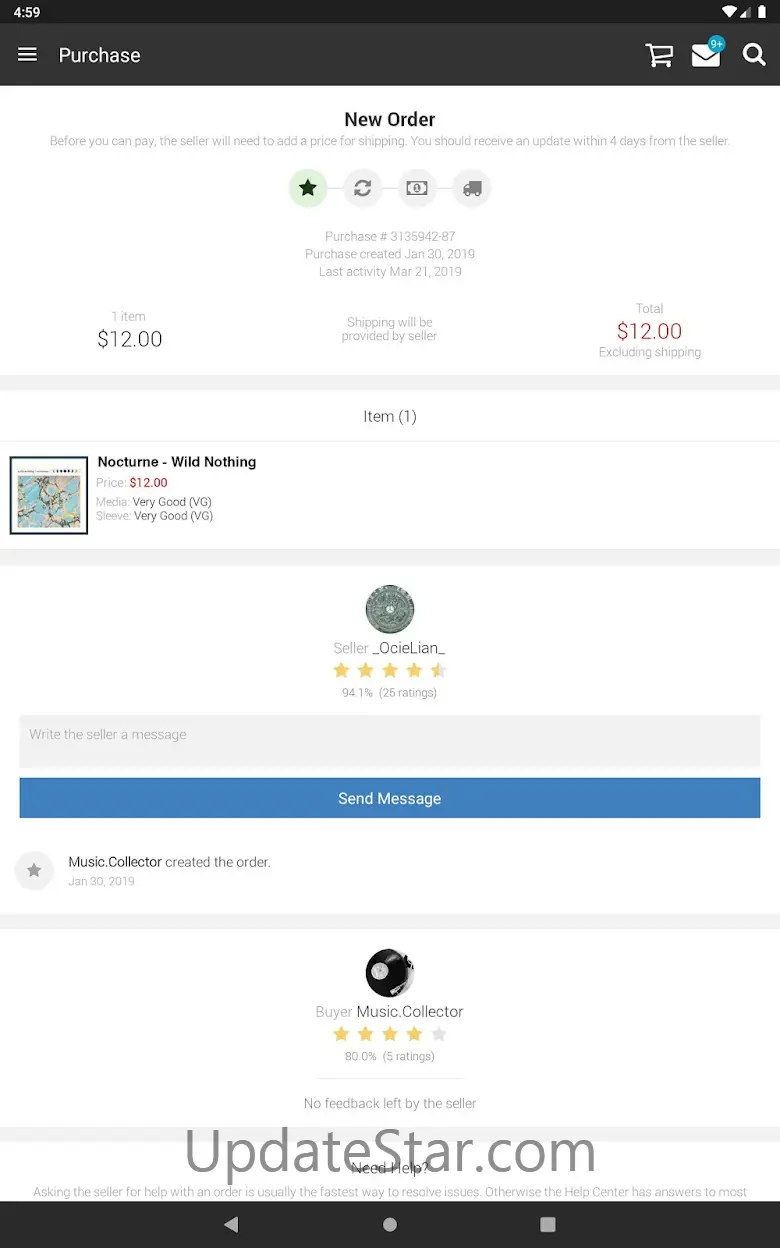The image size is (780, 1248).
Task: Open the shopping cart
Action: pyautogui.click(x=659, y=55)
